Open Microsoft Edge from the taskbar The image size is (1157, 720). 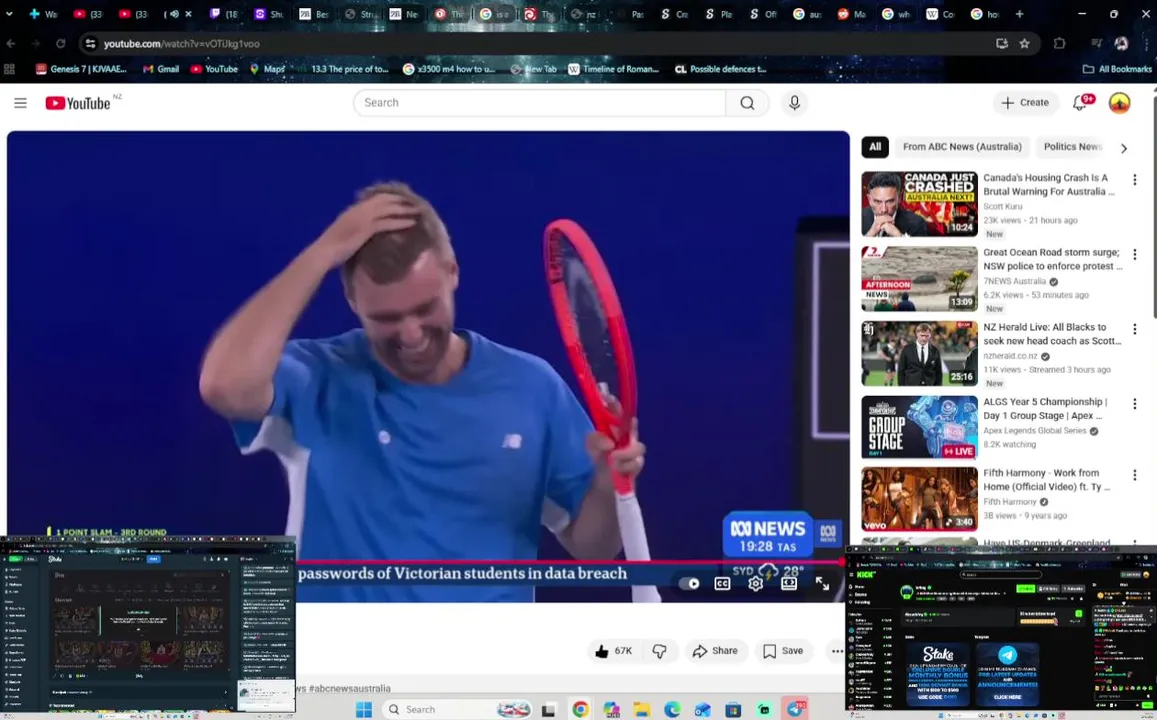click(x=672, y=710)
